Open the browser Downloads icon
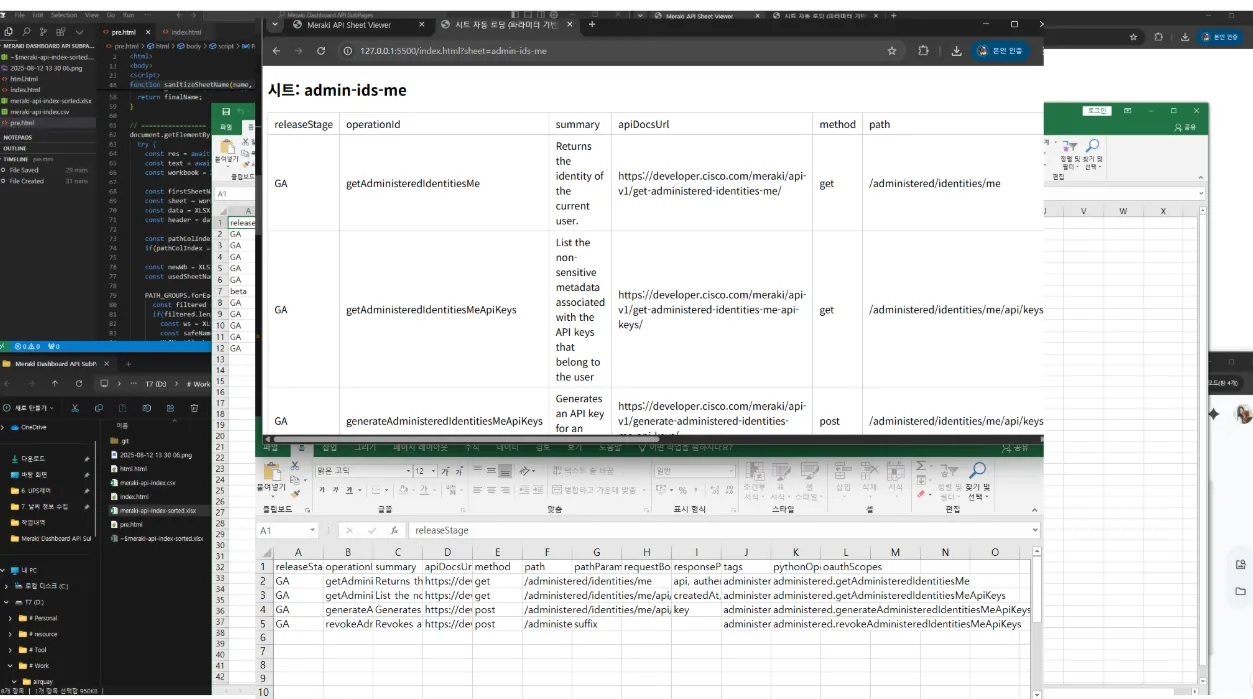 (956, 51)
